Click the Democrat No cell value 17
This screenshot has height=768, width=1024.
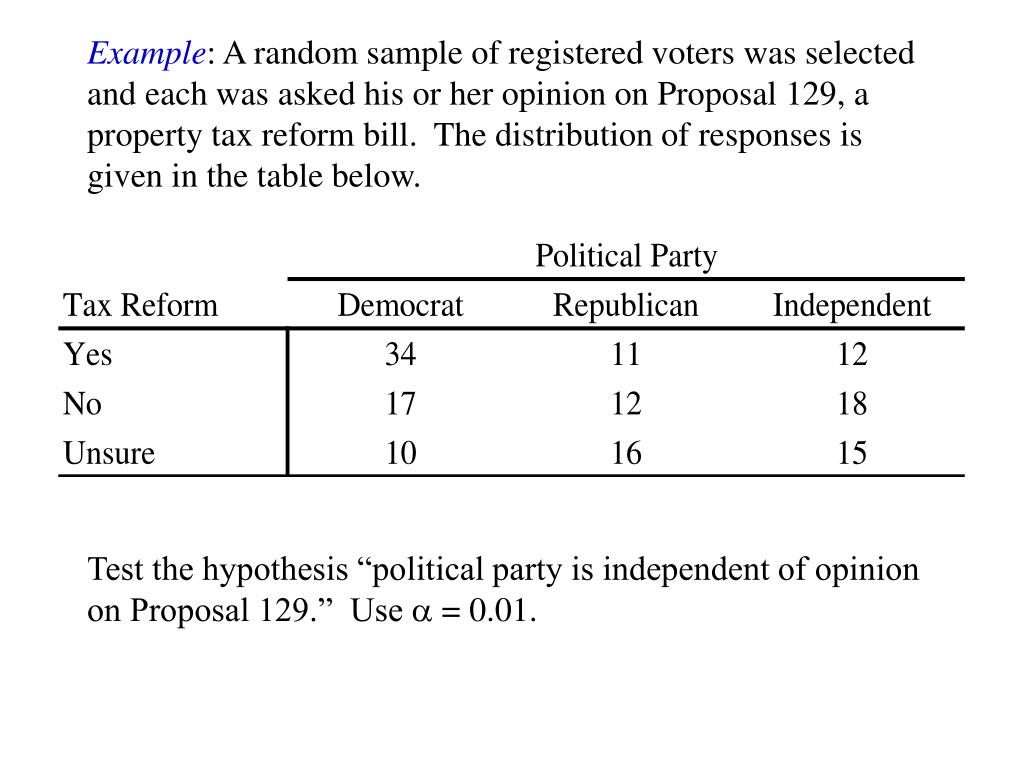[x=400, y=404]
